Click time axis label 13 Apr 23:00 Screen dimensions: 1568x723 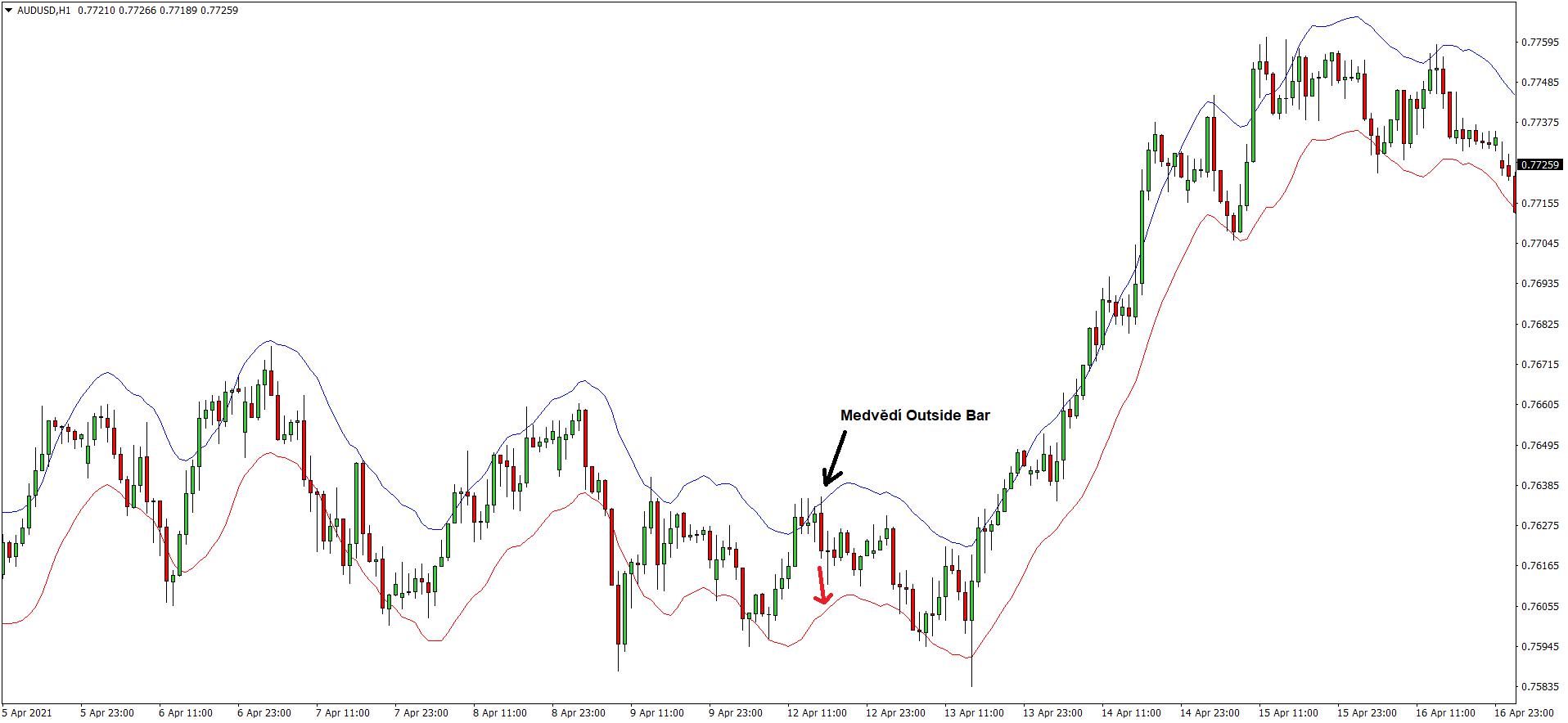[x=1052, y=712]
